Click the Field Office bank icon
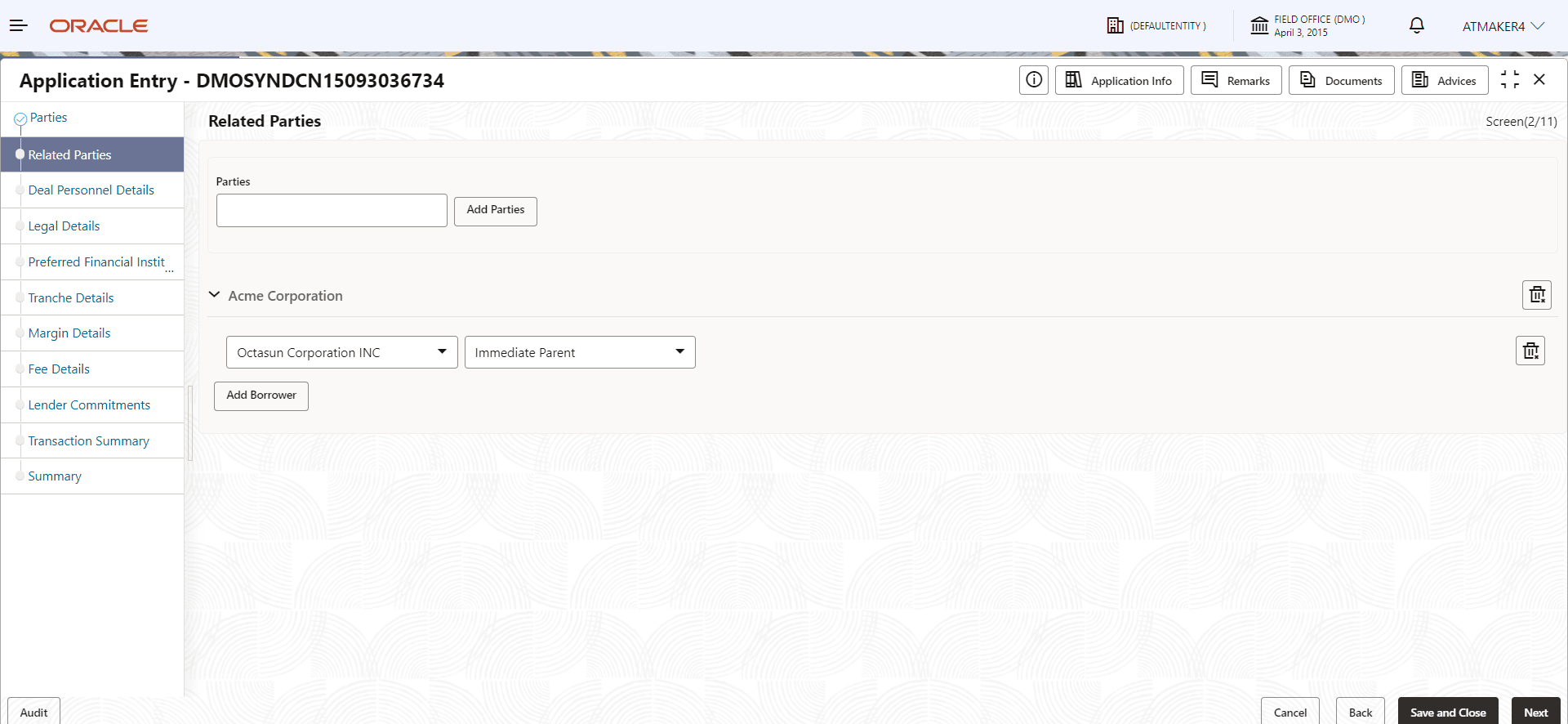The width and height of the screenshot is (1568, 724). (1259, 26)
